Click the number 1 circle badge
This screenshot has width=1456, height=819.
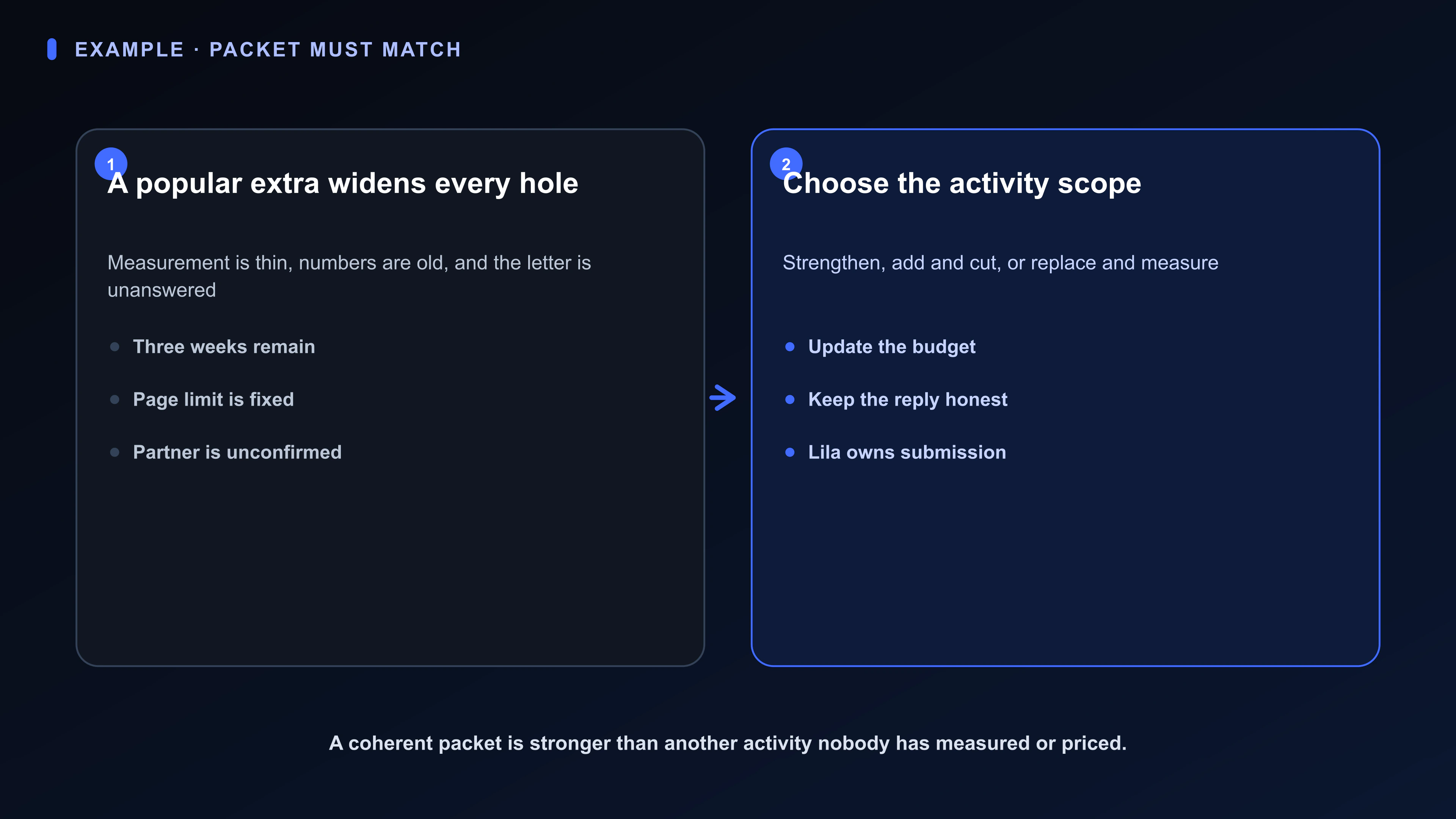111,164
